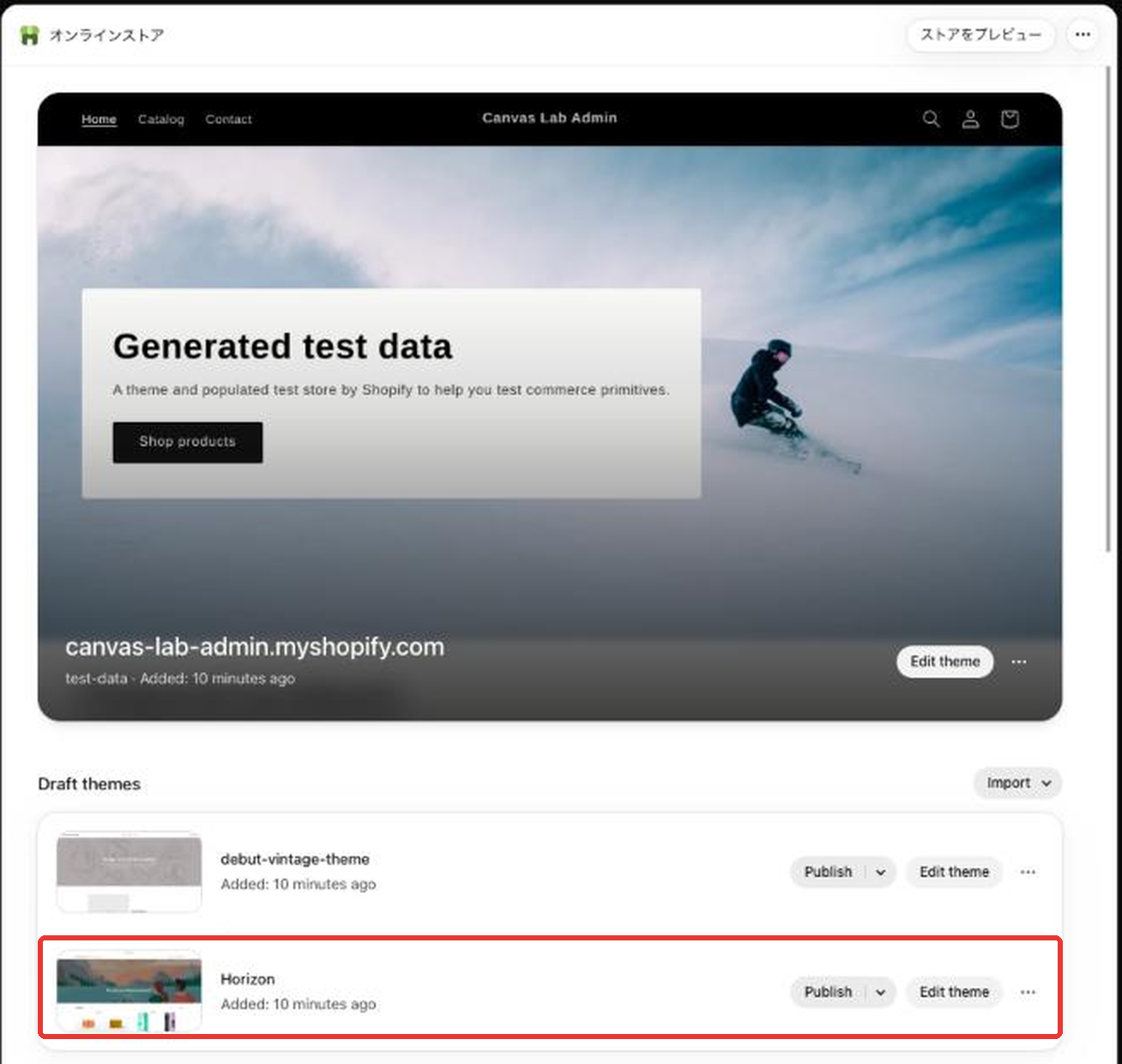Expand the Import dropdown
This screenshot has width=1122, height=1064.
point(1017,783)
